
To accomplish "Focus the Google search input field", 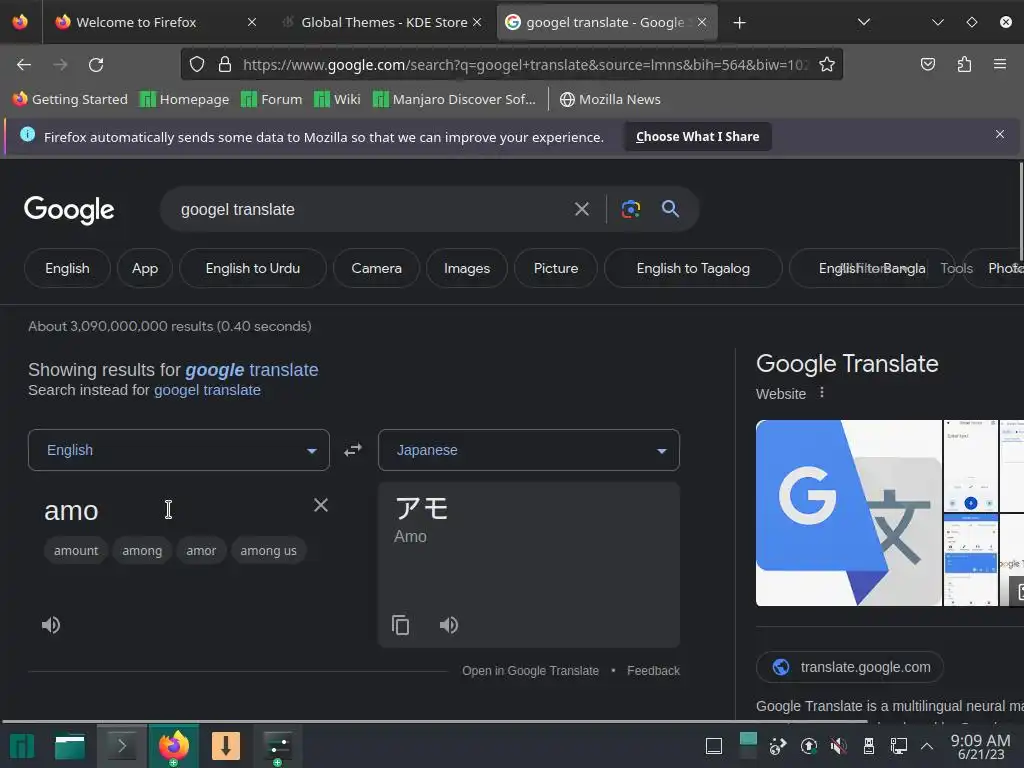I will tap(369, 209).
